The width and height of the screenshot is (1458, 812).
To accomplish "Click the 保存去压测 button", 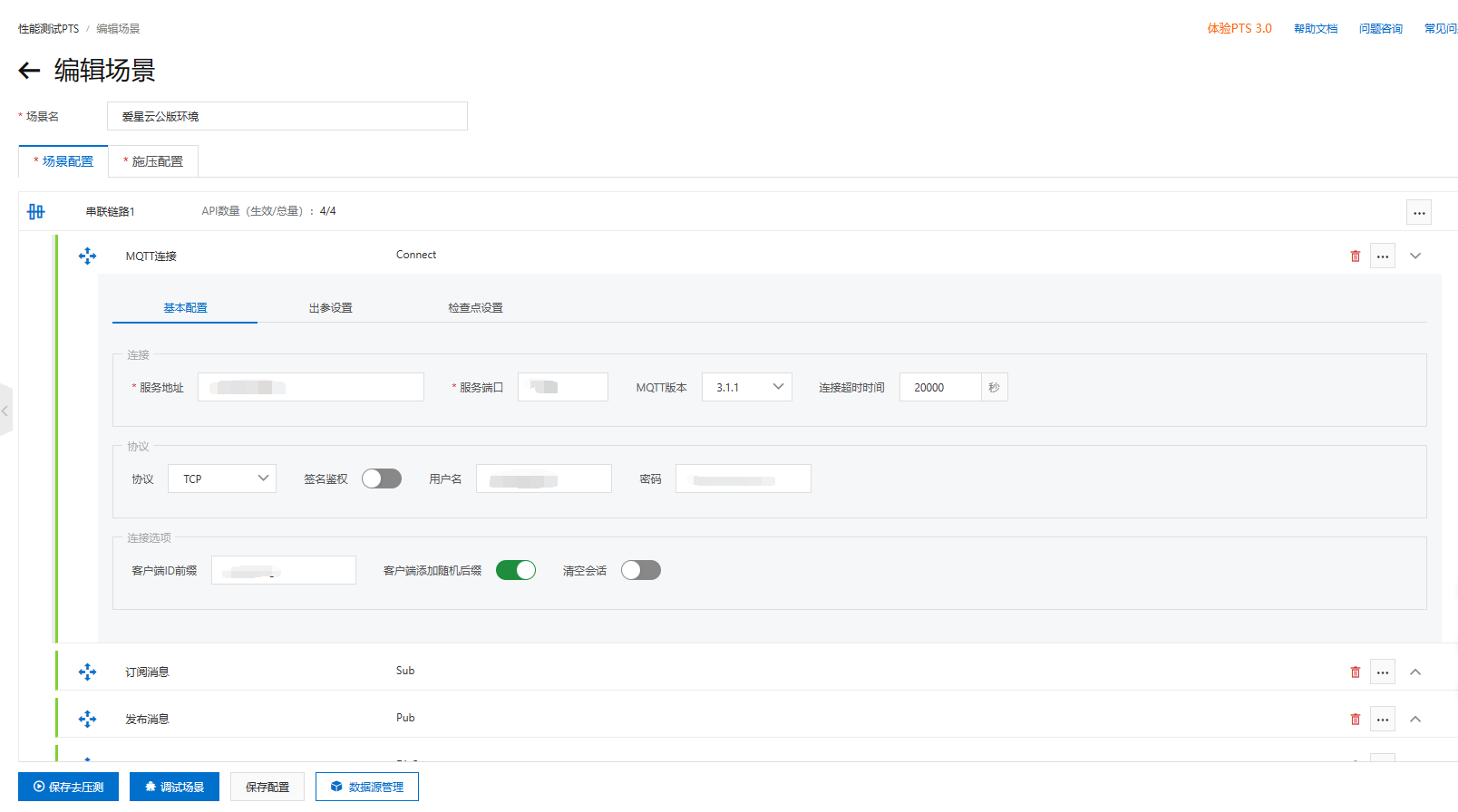I will point(68,787).
